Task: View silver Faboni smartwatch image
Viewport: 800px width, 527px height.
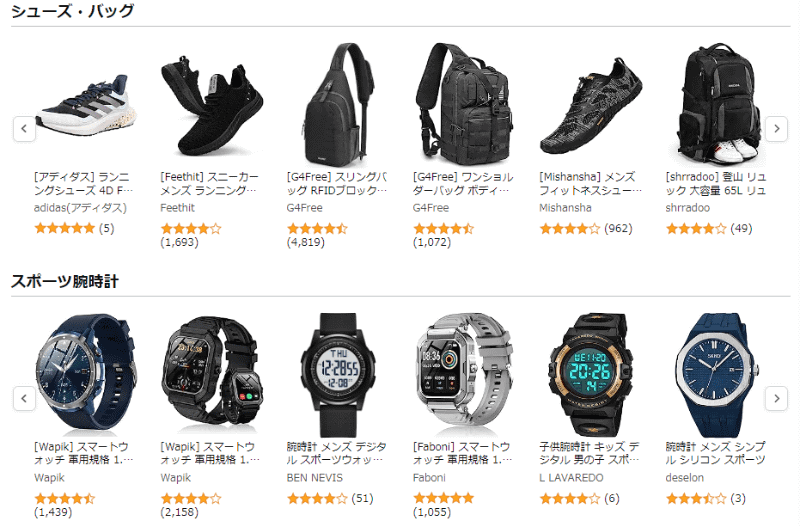Action: coord(464,374)
